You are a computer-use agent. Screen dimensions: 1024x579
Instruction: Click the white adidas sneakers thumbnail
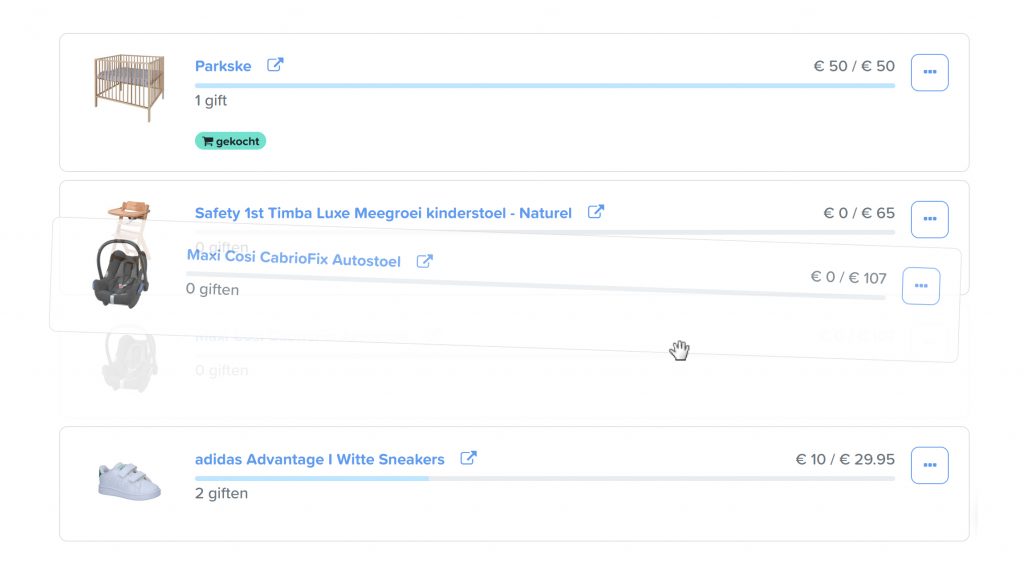(x=129, y=482)
